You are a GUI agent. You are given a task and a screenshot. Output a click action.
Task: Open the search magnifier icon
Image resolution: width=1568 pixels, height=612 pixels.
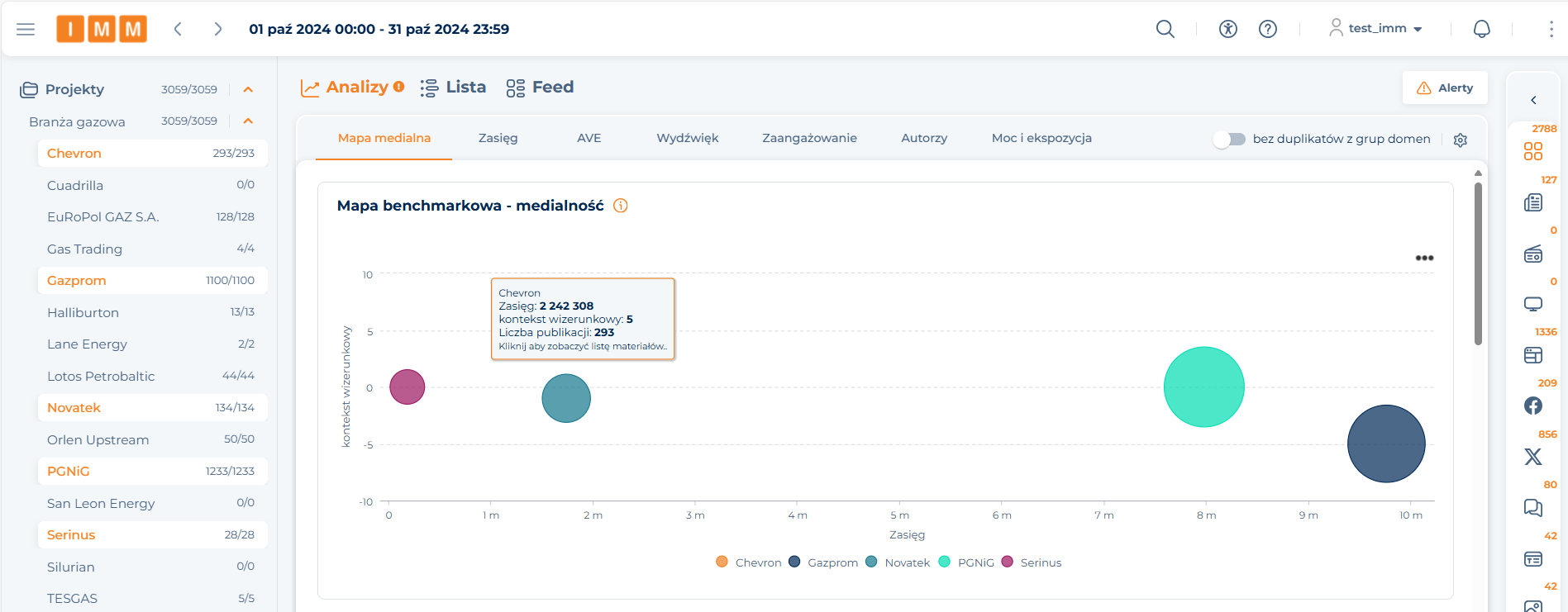pos(1165,29)
